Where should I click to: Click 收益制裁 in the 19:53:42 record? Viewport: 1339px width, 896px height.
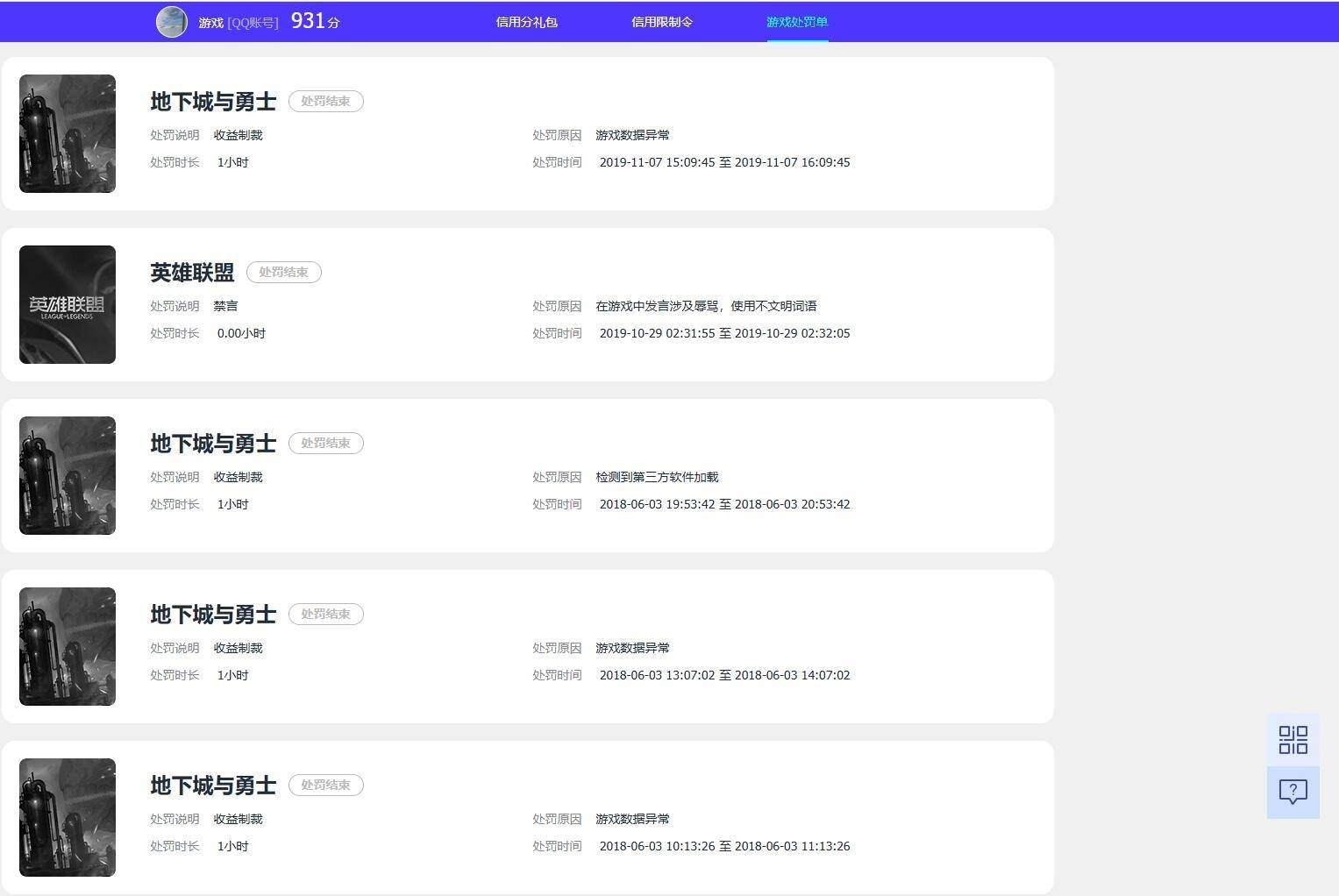point(238,477)
